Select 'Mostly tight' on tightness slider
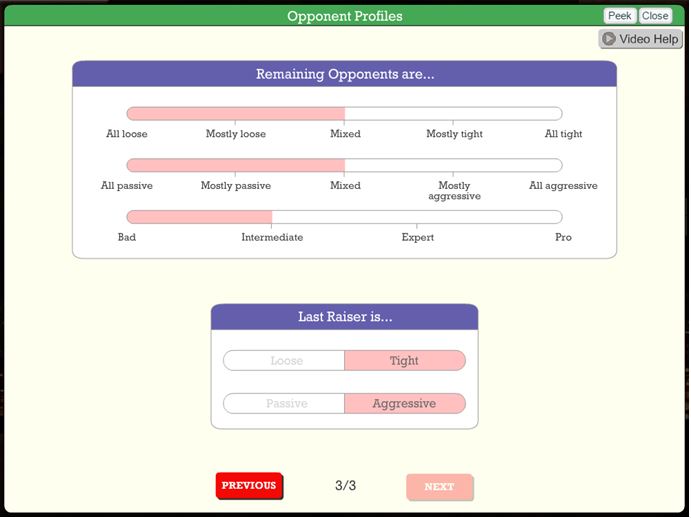 click(x=454, y=134)
